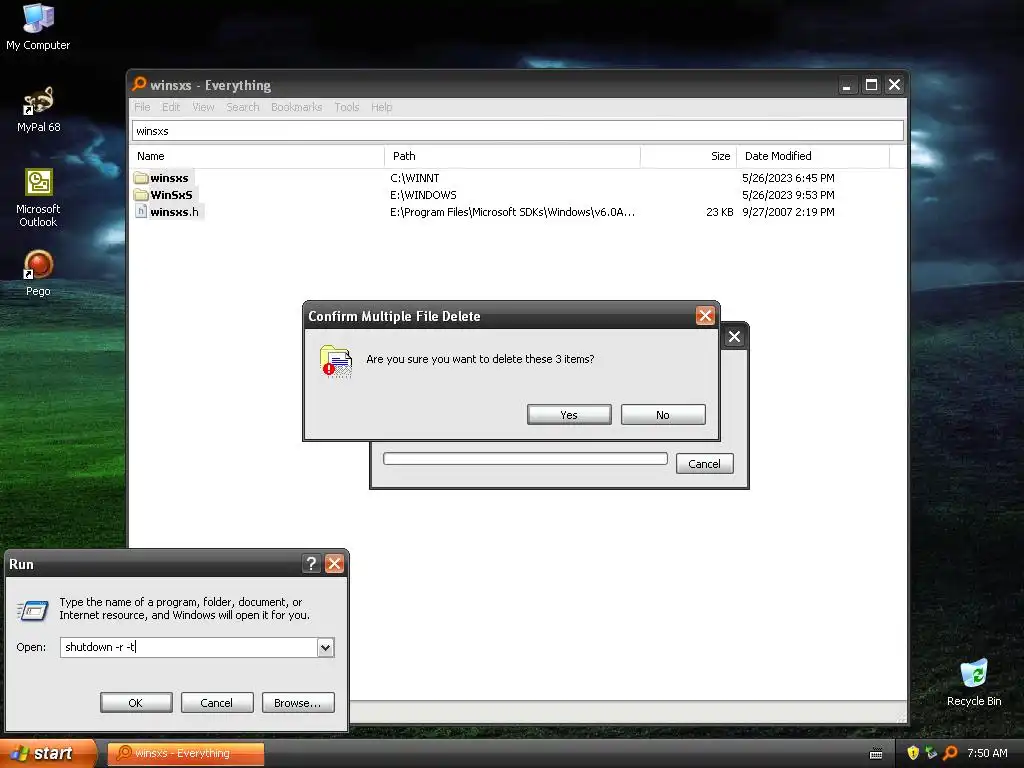1024x768 pixels.
Task: Select the winsxs folder icon in C:\WINNT row
Action: click(141, 178)
